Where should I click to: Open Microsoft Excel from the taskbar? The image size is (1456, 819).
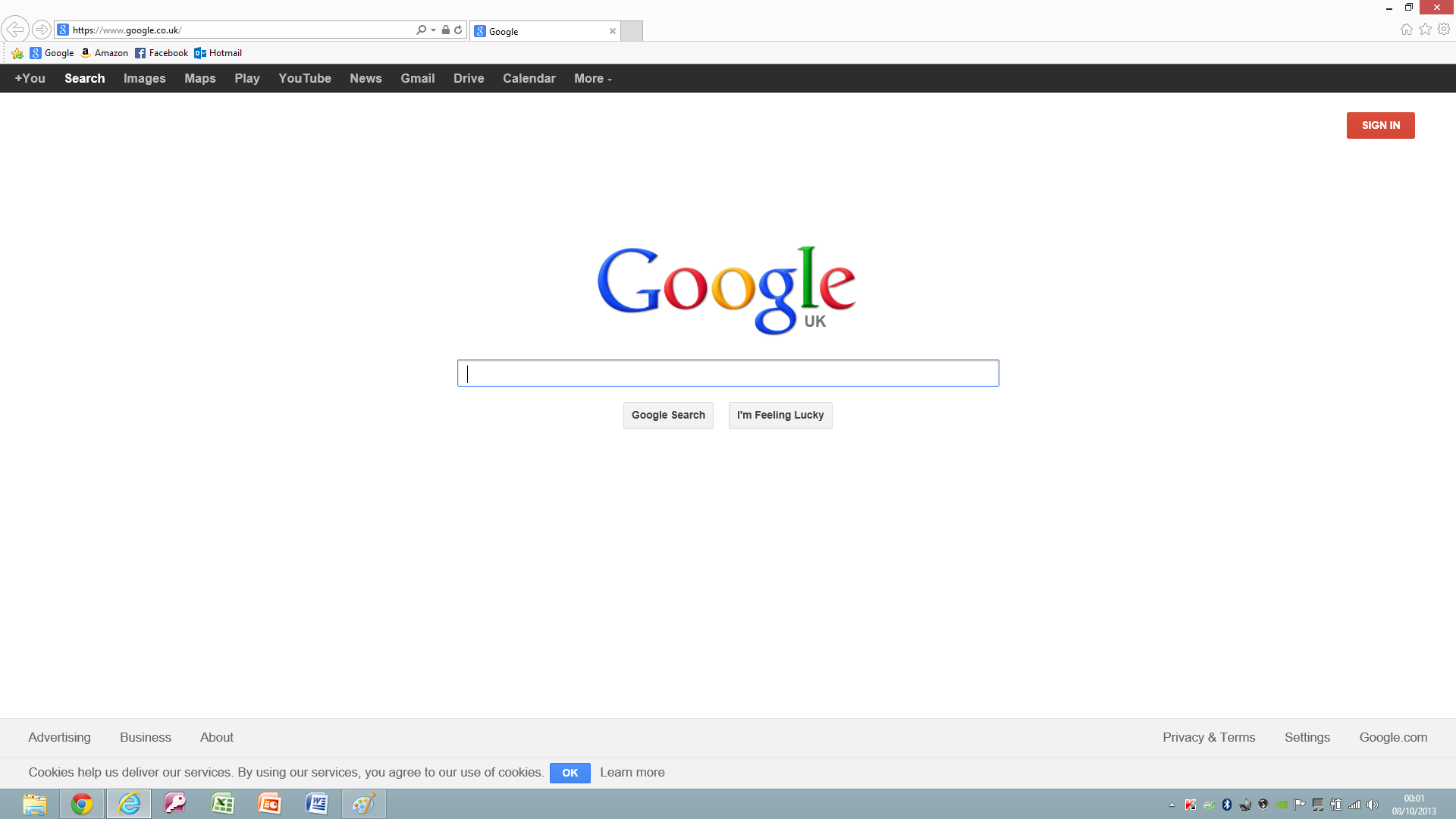click(222, 804)
